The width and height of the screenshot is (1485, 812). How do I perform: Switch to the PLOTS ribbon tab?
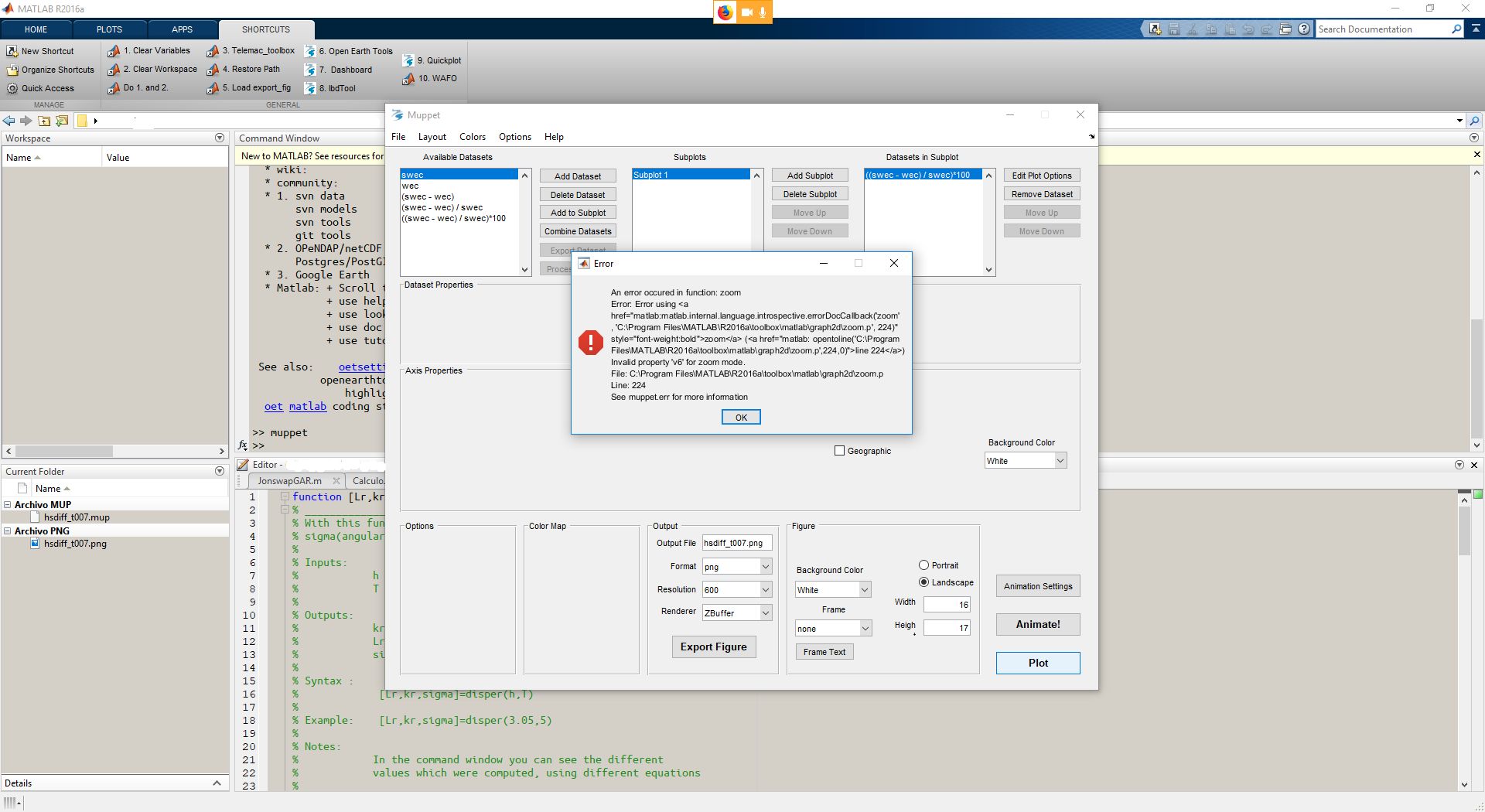pyautogui.click(x=109, y=29)
